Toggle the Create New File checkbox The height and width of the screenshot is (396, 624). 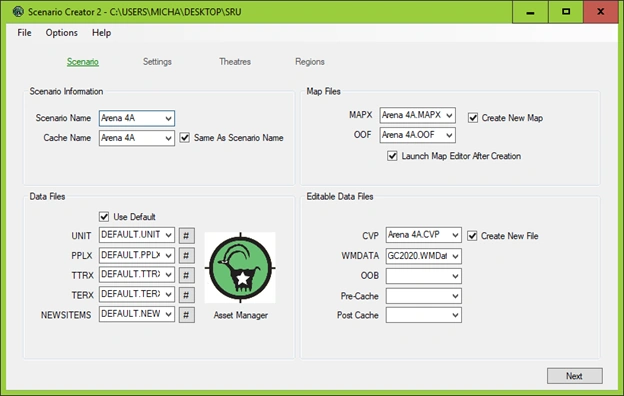472,236
